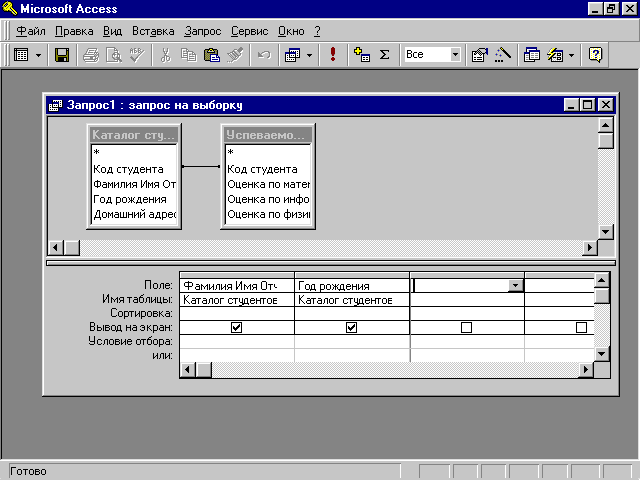640x480 pixels.
Task: Undo the last action
Action: click(264, 55)
